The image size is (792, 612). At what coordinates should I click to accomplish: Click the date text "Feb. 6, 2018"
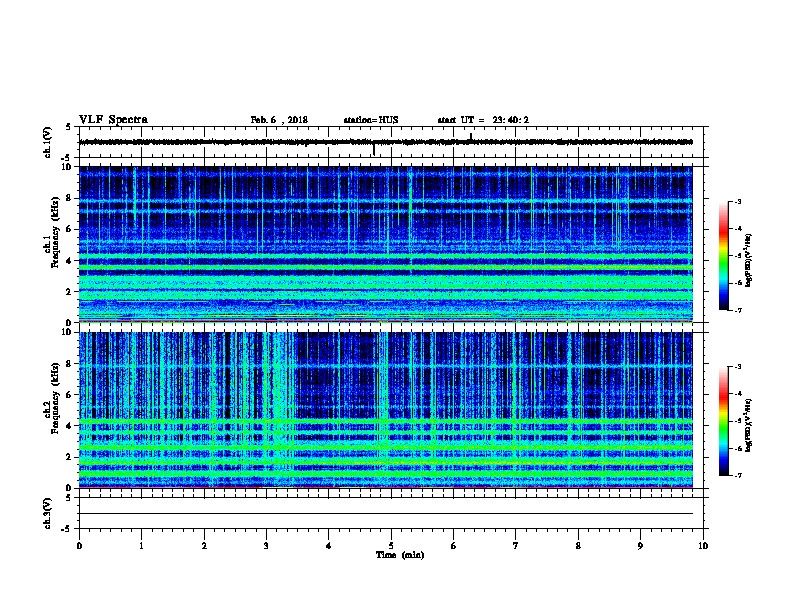pyautogui.click(x=279, y=120)
